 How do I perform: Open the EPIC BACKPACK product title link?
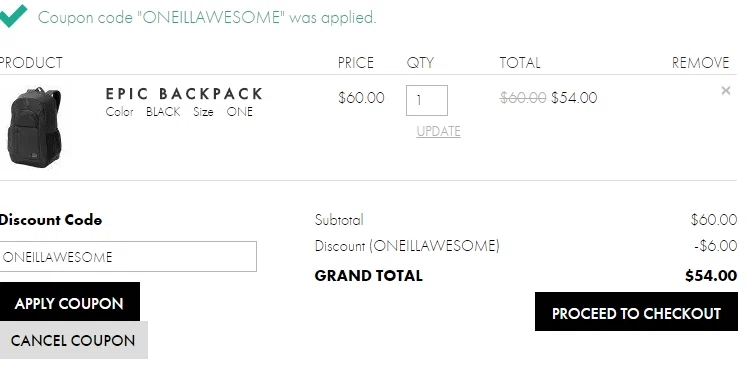(184, 94)
